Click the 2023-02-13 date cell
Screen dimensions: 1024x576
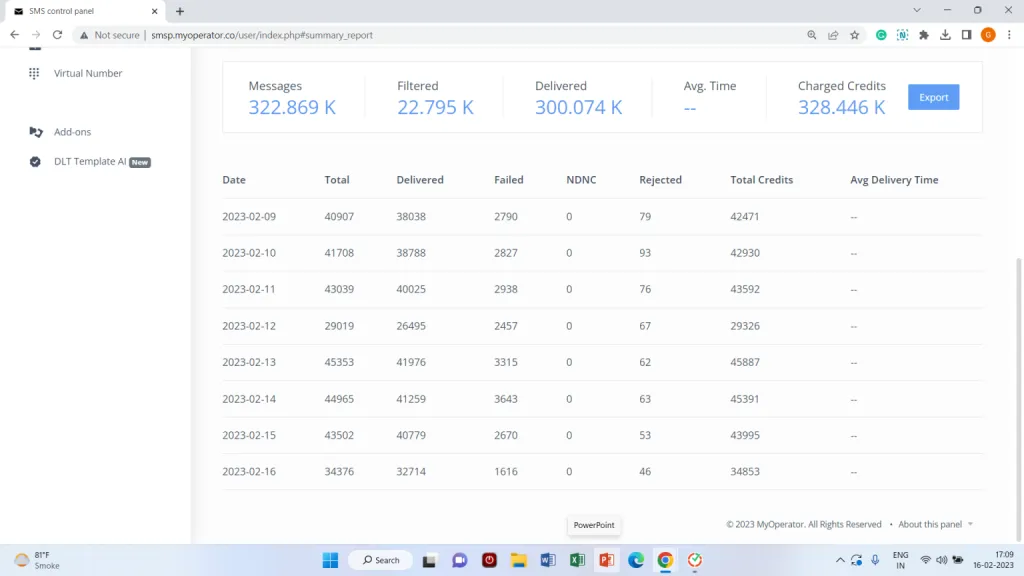pyautogui.click(x=249, y=362)
